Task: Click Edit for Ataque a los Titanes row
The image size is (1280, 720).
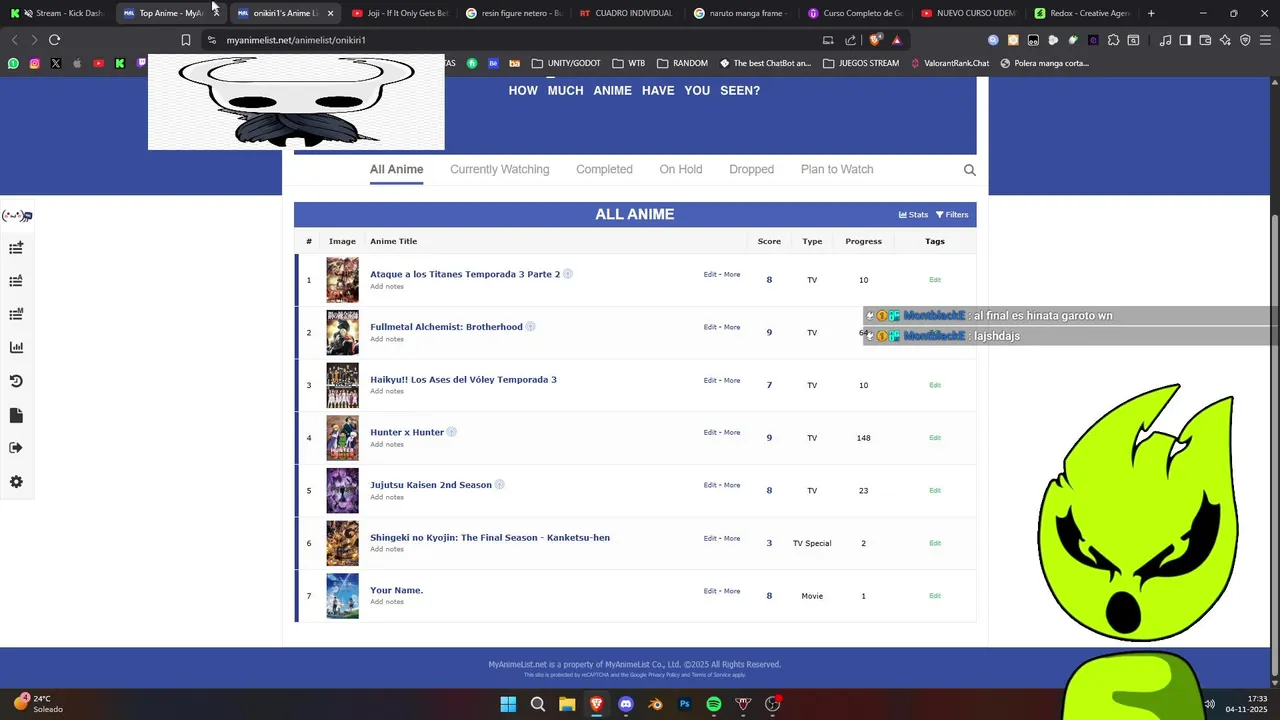Action: click(710, 274)
